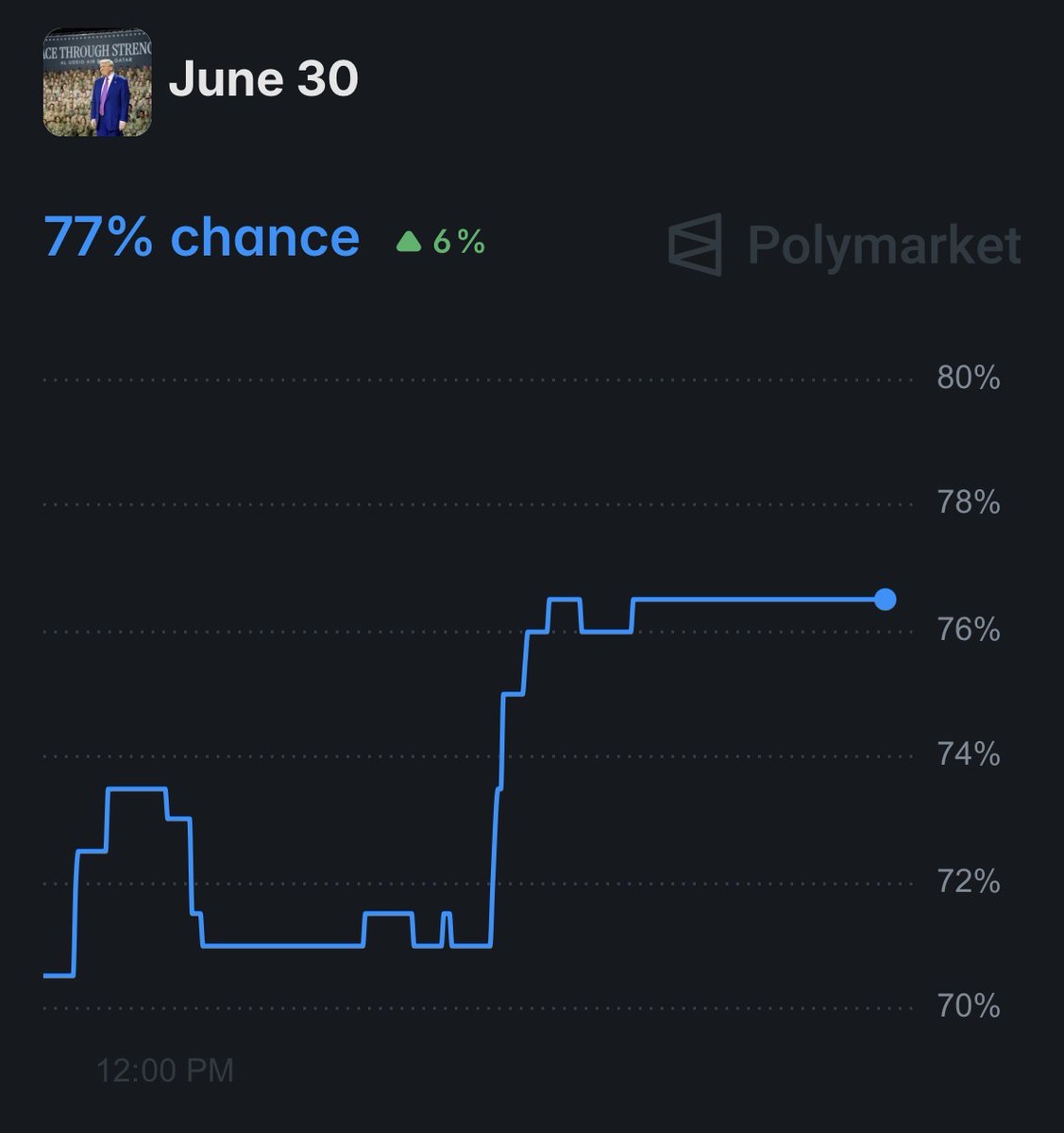Click the 12:00 PM time label
The image size is (1064, 1133).
(165, 1070)
